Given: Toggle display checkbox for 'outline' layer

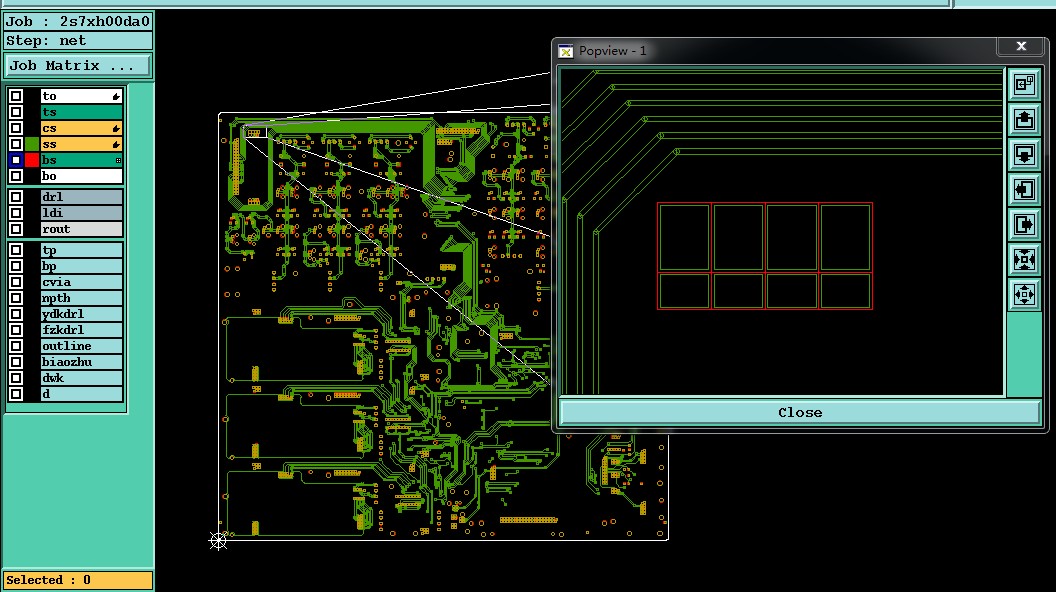Looking at the screenshot, I should (x=16, y=346).
